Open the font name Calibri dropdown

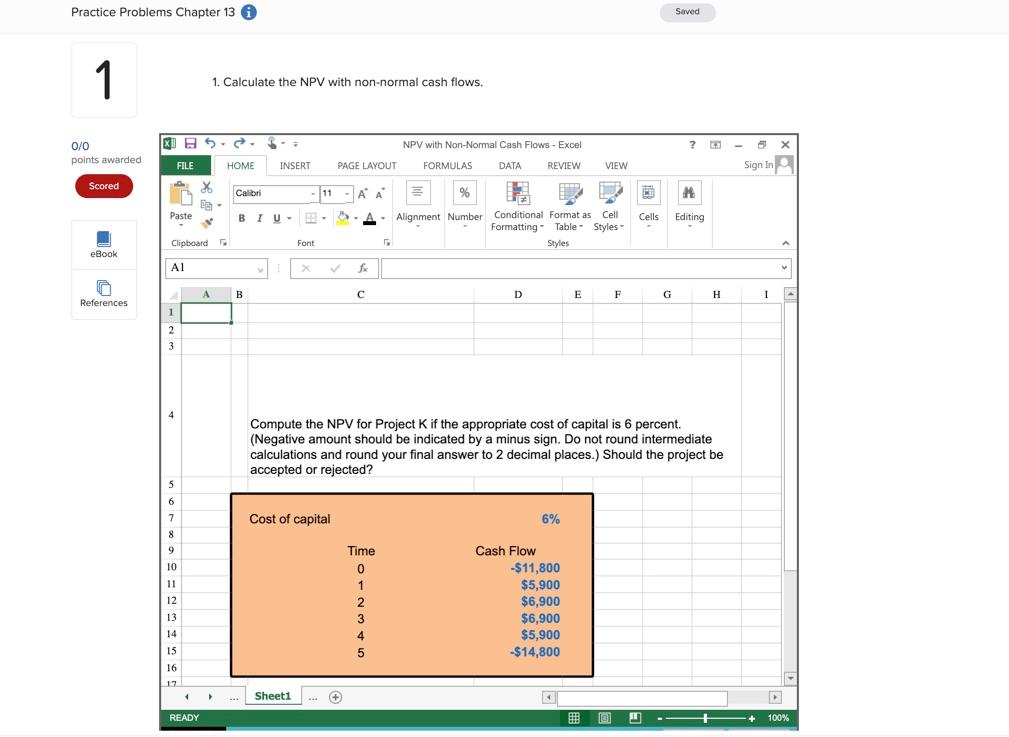tap(312, 194)
